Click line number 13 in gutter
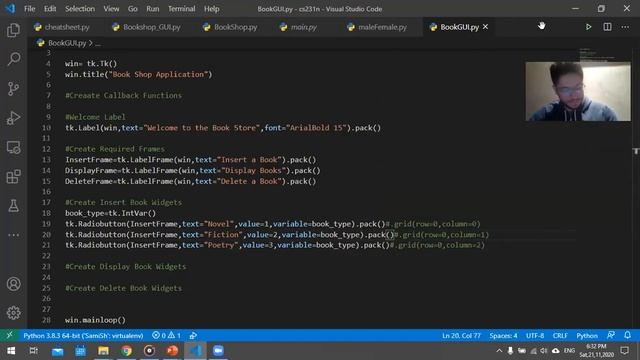Viewport: 640px width, 360px height. point(47,160)
